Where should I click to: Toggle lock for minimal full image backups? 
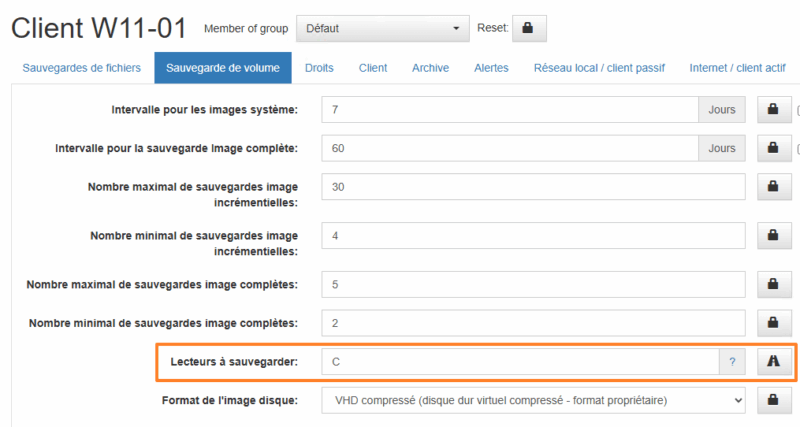click(x=772, y=323)
